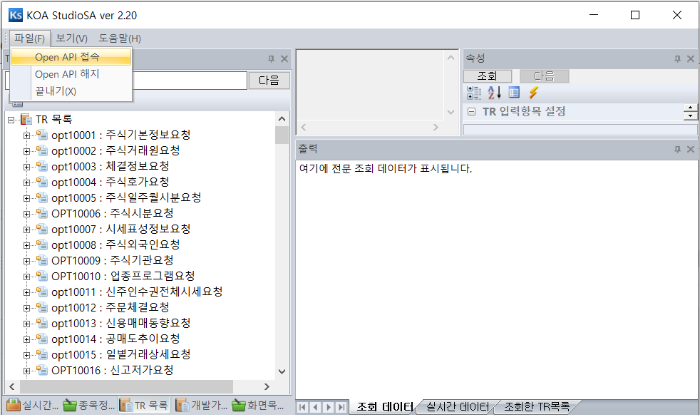
Task: Select opt10003 : 체결정보요청
Action: [x=110, y=166]
